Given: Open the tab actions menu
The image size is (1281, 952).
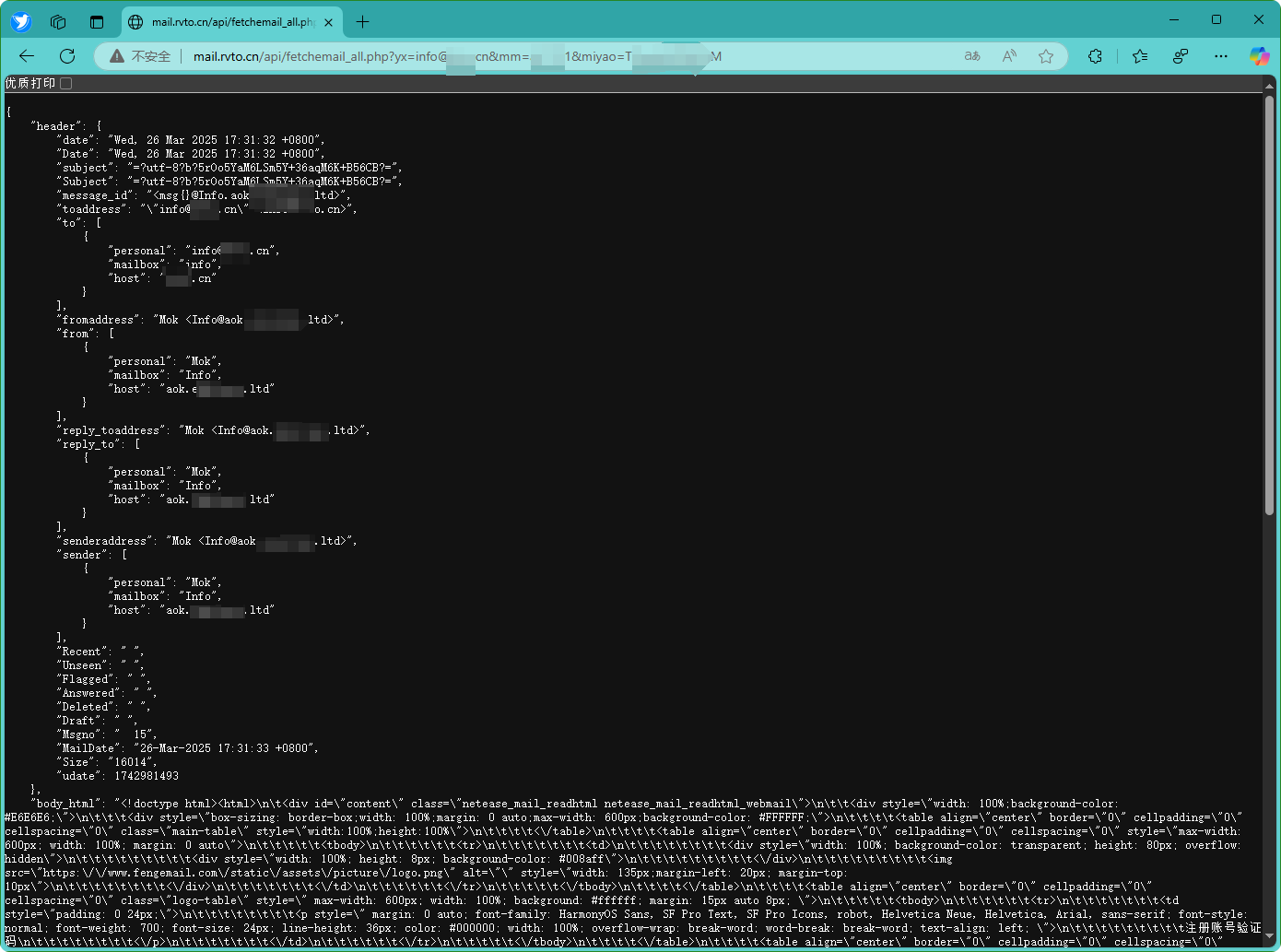Looking at the screenshot, I should (97, 21).
